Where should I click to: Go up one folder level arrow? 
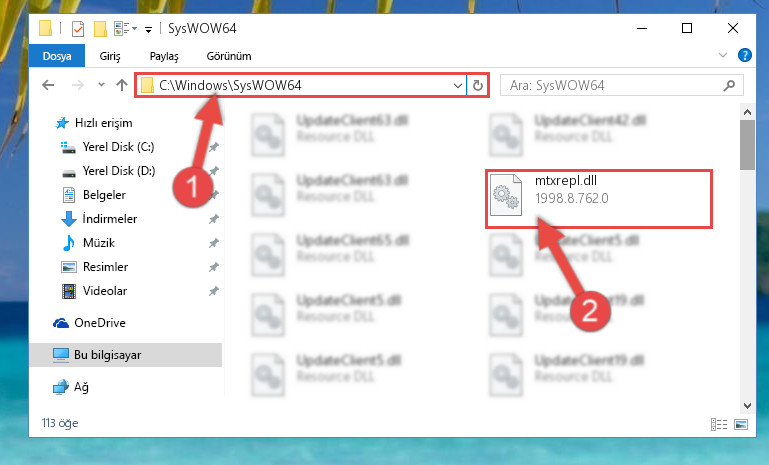tap(122, 85)
